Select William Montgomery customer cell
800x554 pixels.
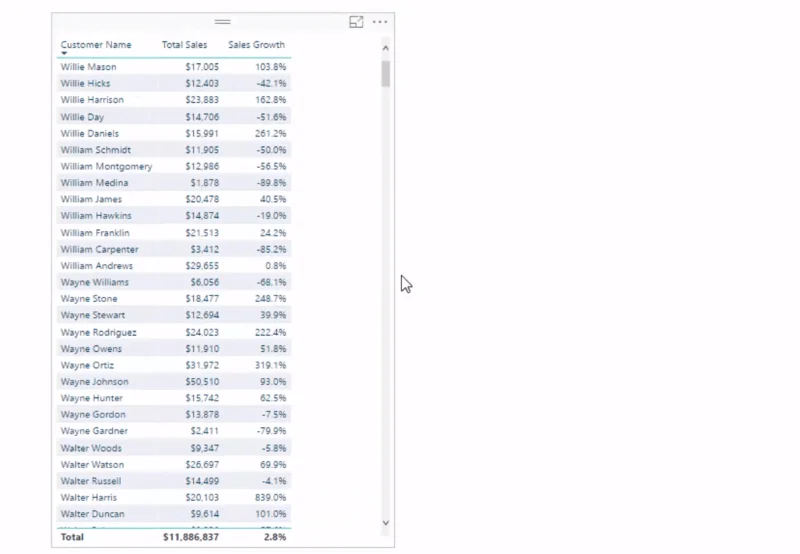[x=106, y=166]
